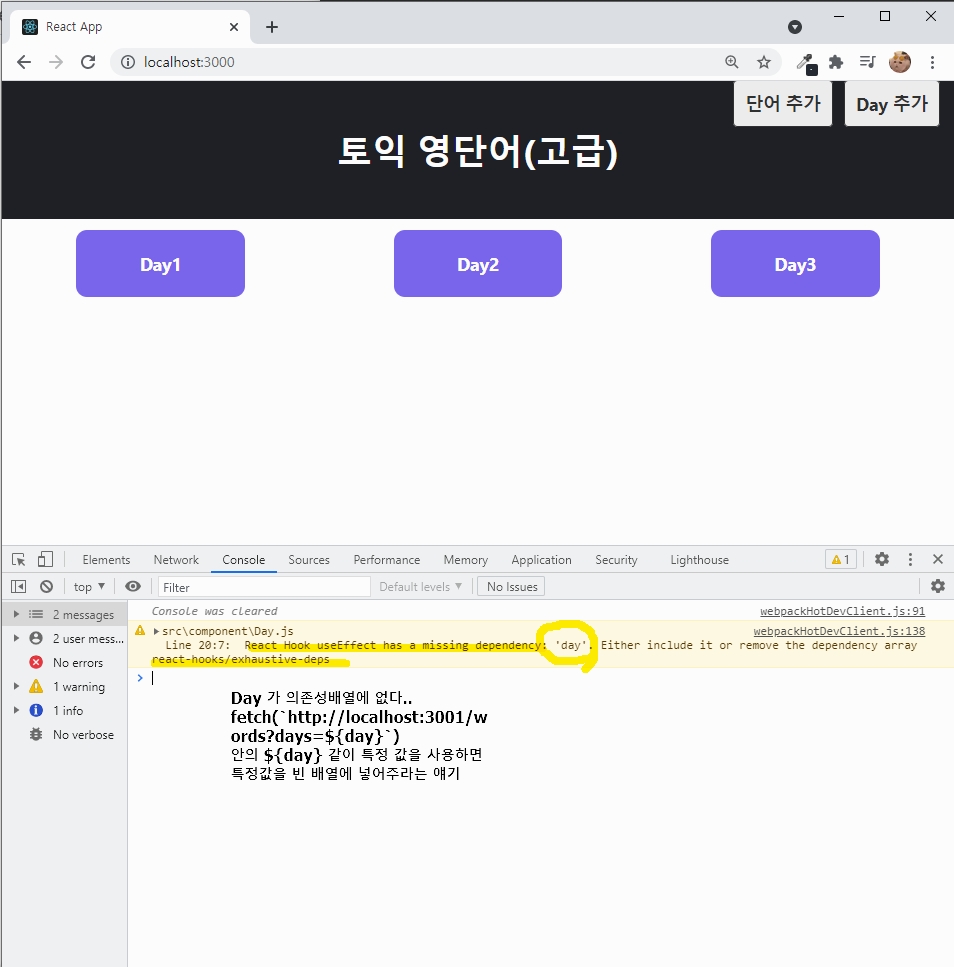Select the No verbose filter row
Viewport: 954px width, 967px height.
tap(64, 735)
